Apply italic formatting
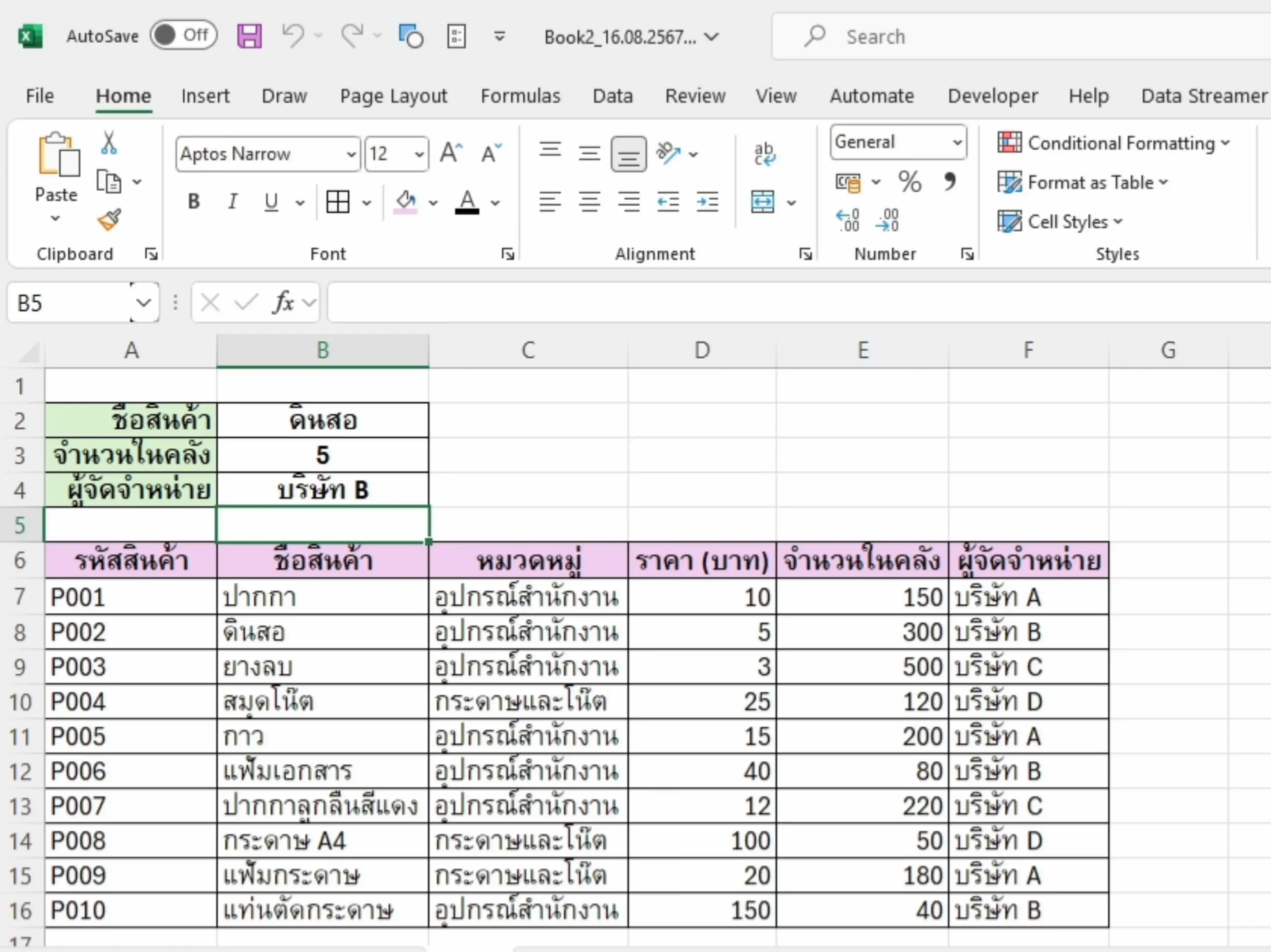Screen dimensions: 1271x952 (x=232, y=201)
